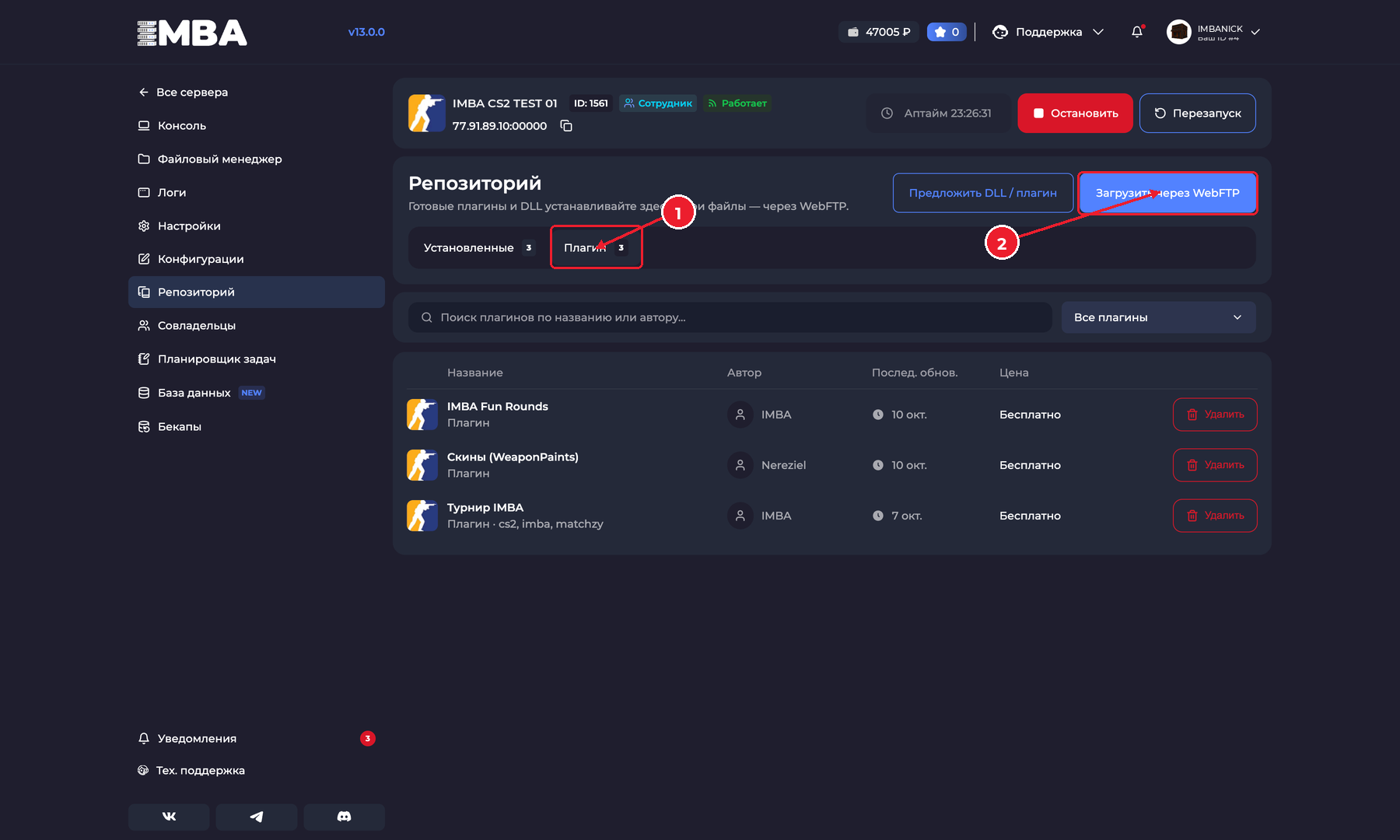
Task: Open Бекапы in sidebar
Action: [257, 426]
